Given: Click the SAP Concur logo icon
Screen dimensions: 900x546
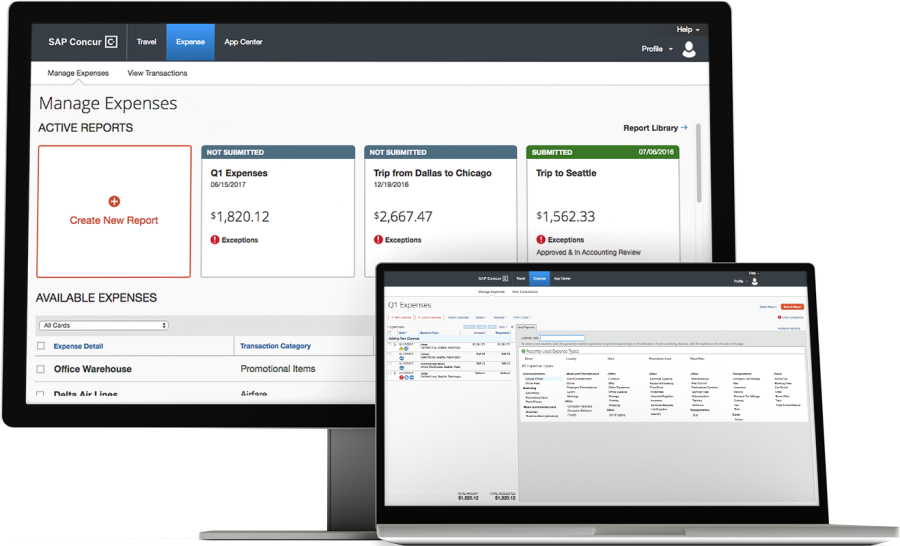Looking at the screenshot, I should (x=111, y=42).
